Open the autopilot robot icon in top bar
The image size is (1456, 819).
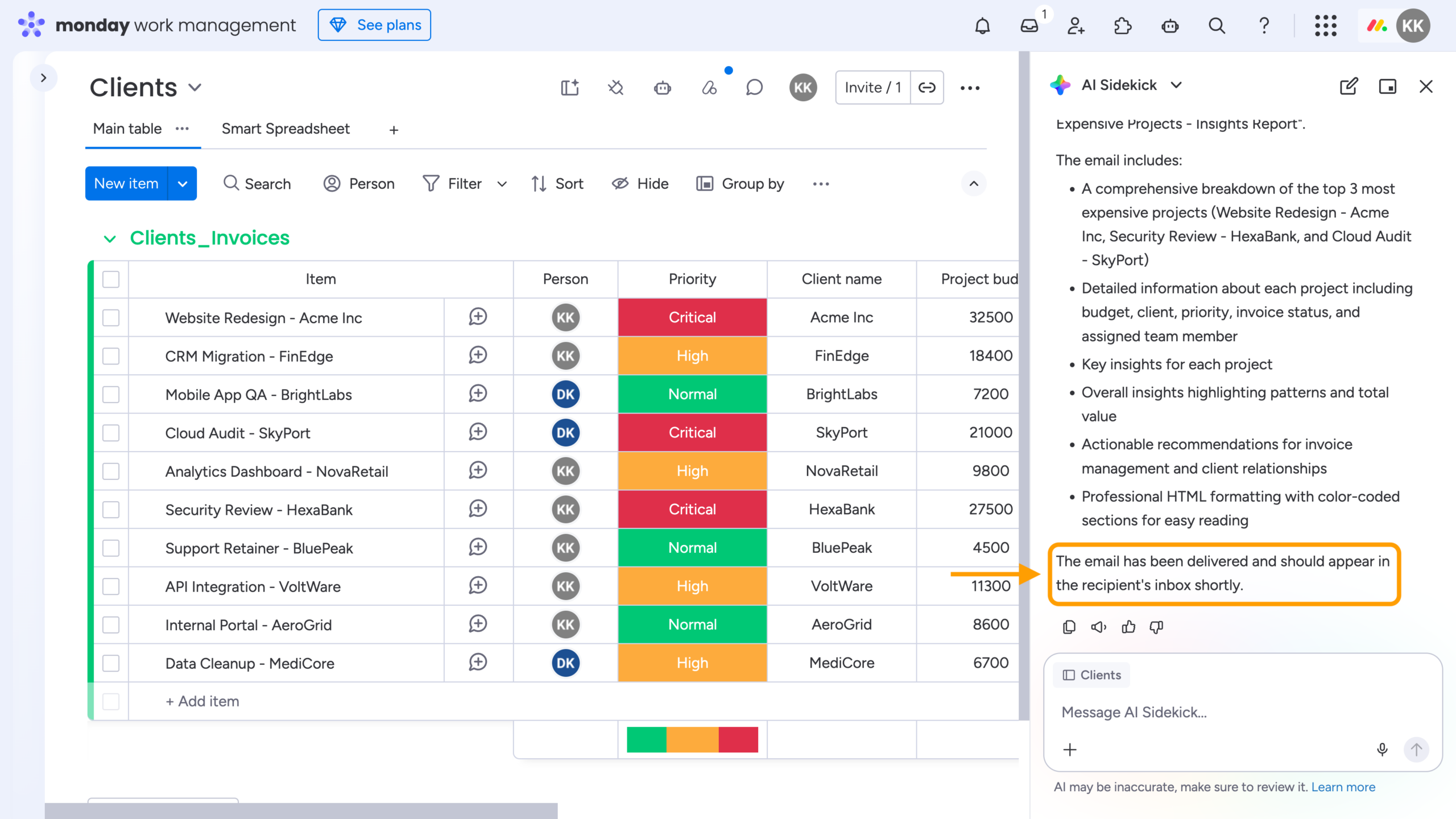(1170, 26)
